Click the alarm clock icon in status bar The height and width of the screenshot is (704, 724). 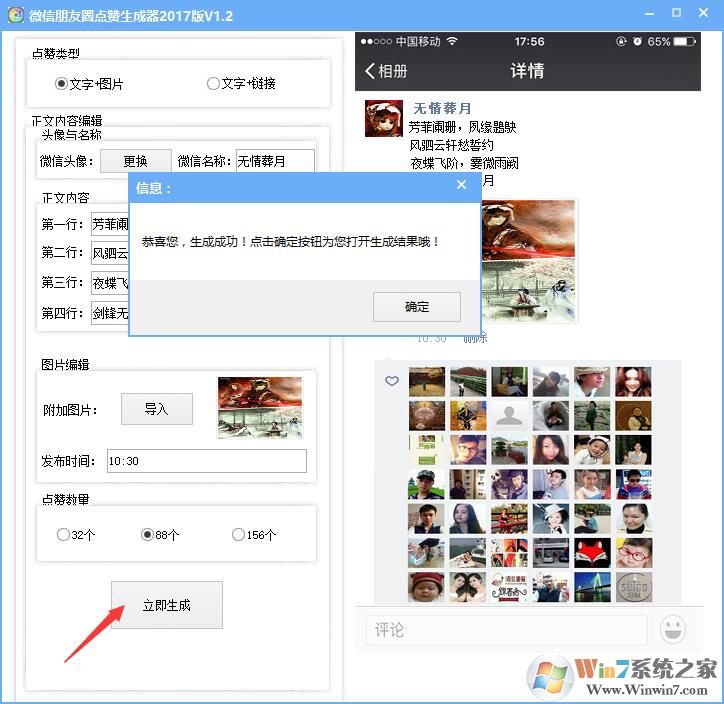click(x=637, y=42)
